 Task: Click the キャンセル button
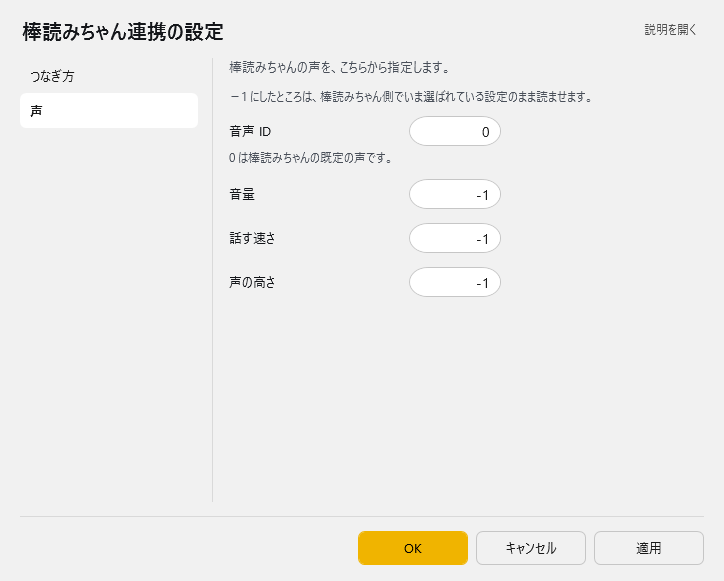[x=531, y=548]
